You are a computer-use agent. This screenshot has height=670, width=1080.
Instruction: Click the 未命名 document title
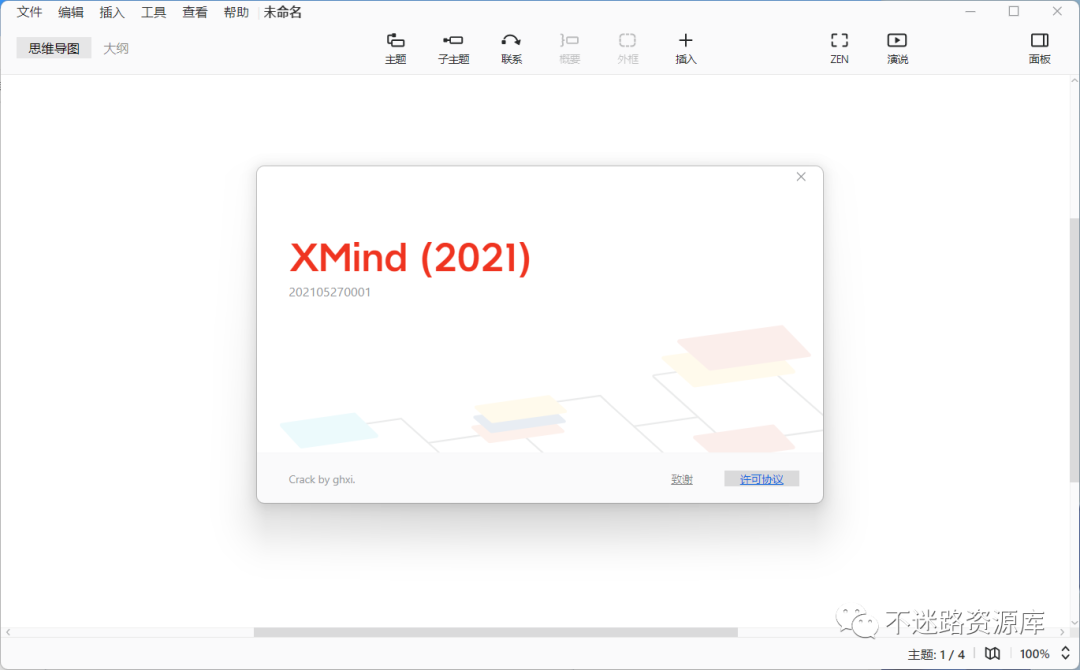282,12
